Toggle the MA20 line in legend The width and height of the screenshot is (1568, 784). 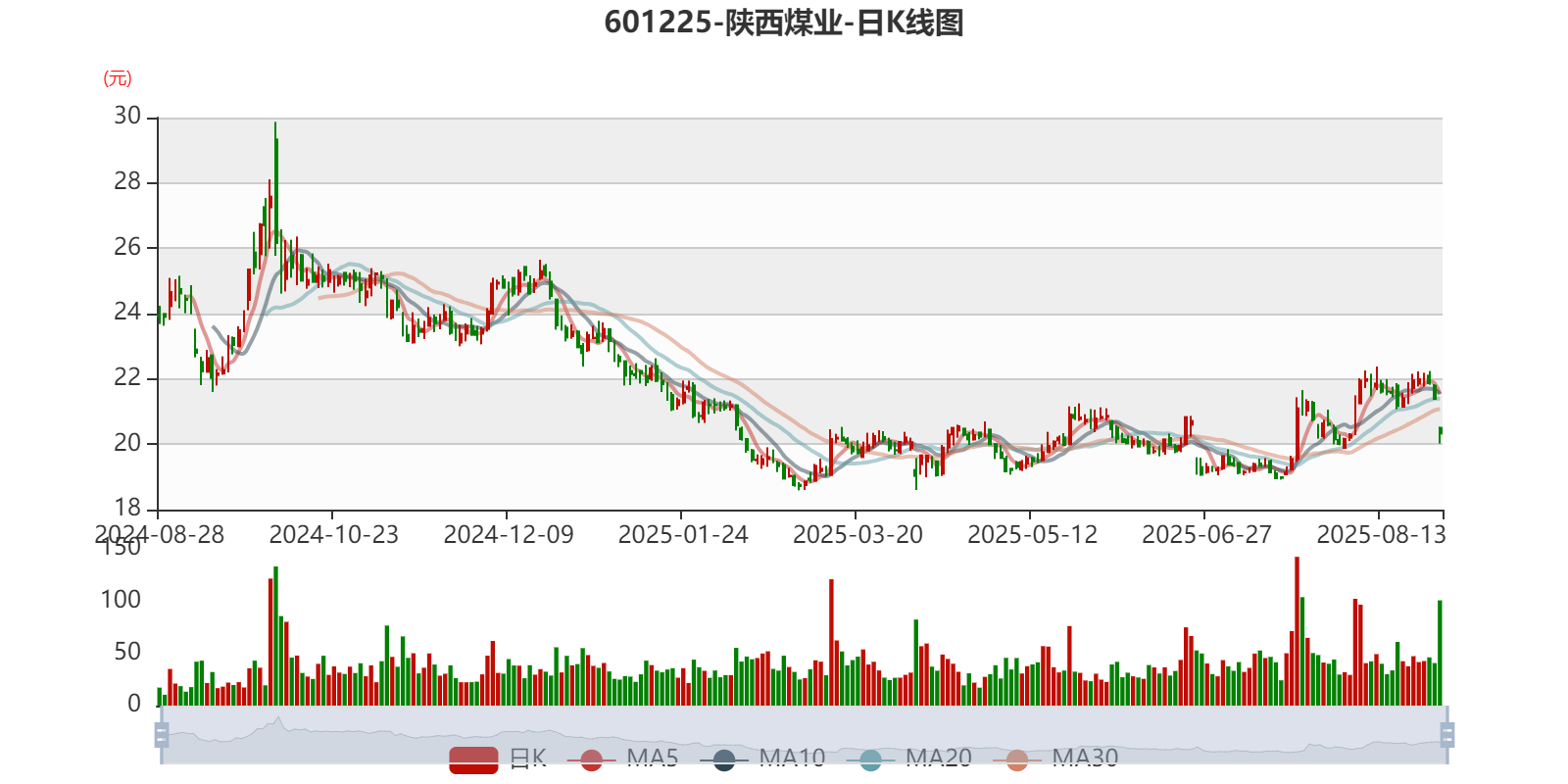(x=909, y=759)
